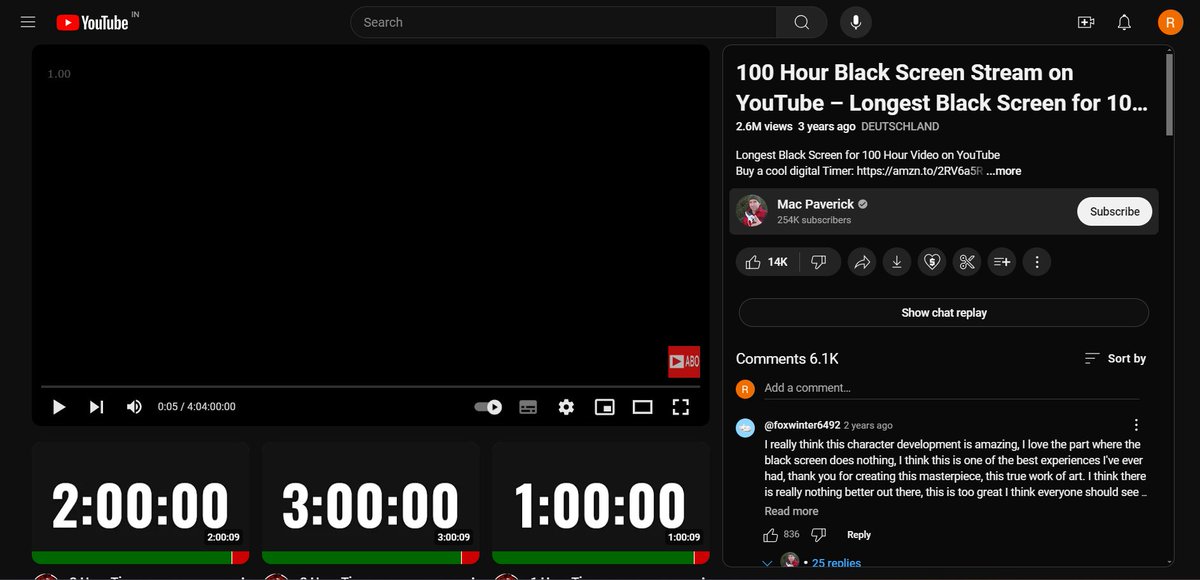The height and width of the screenshot is (580, 1200).
Task: Click the video title text
Action: tap(941, 88)
